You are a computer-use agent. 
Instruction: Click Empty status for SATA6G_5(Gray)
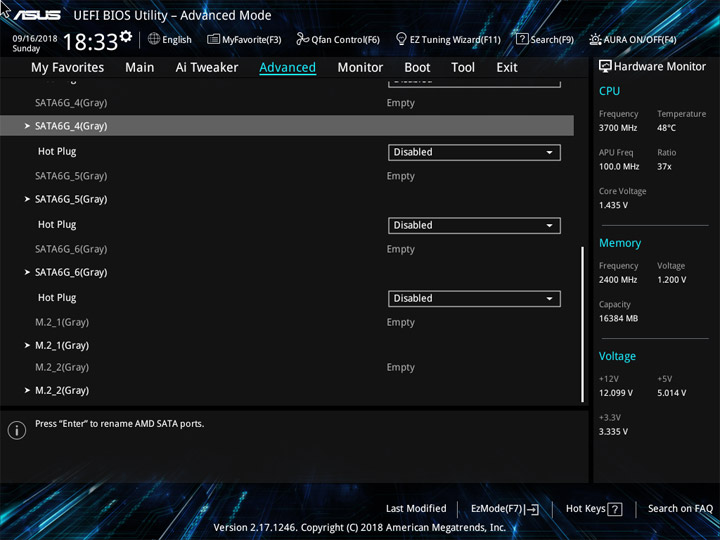coord(400,176)
